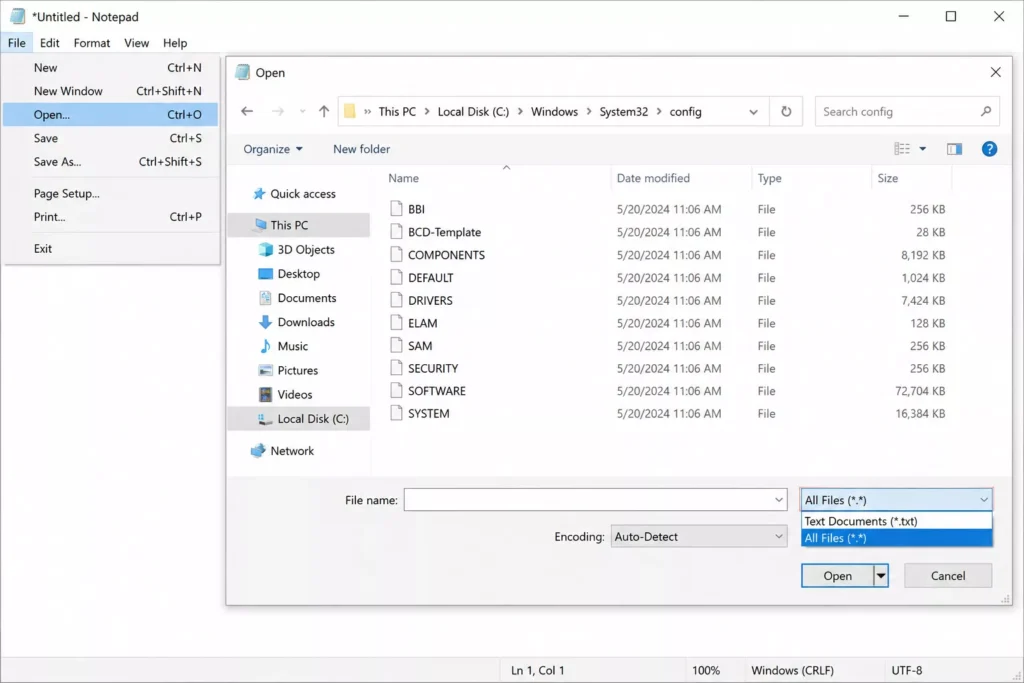This screenshot has width=1024, height=683.
Task: Click the Quick access star icon
Action: 259,194
